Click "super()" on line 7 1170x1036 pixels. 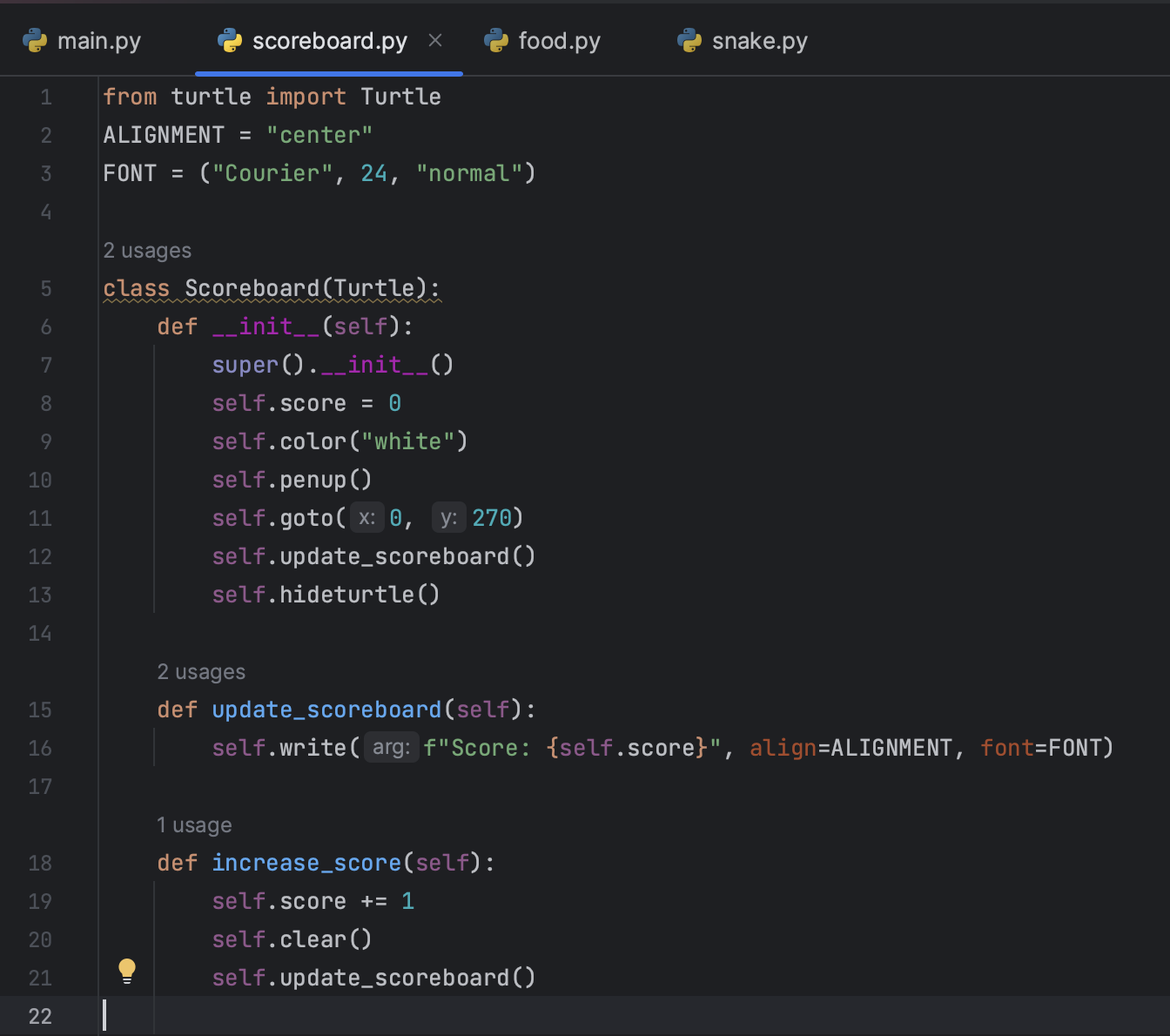coord(258,365)
